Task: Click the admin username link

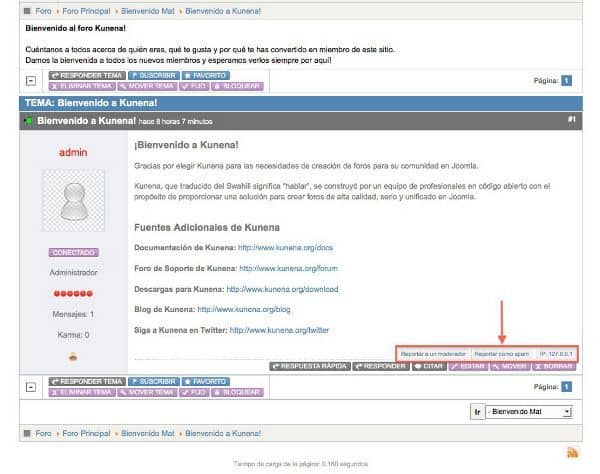Action: (x=73, y=152)
